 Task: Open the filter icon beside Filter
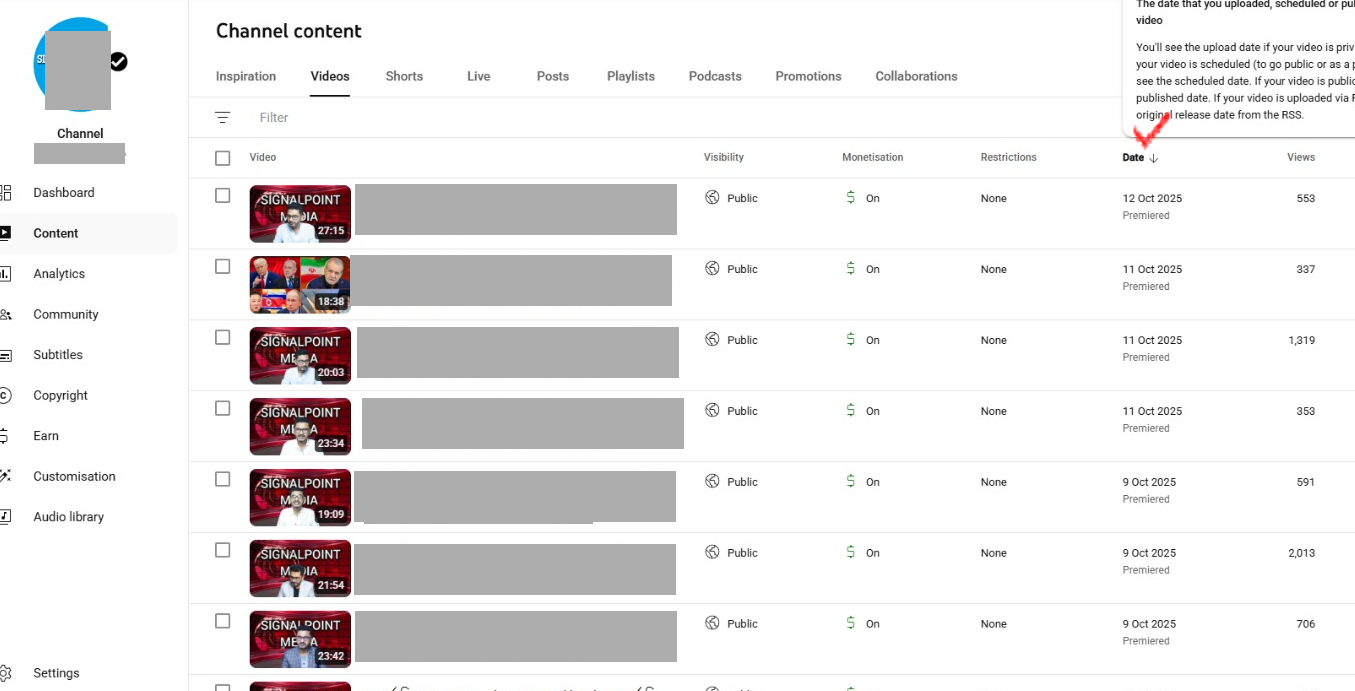coord(222,118)
